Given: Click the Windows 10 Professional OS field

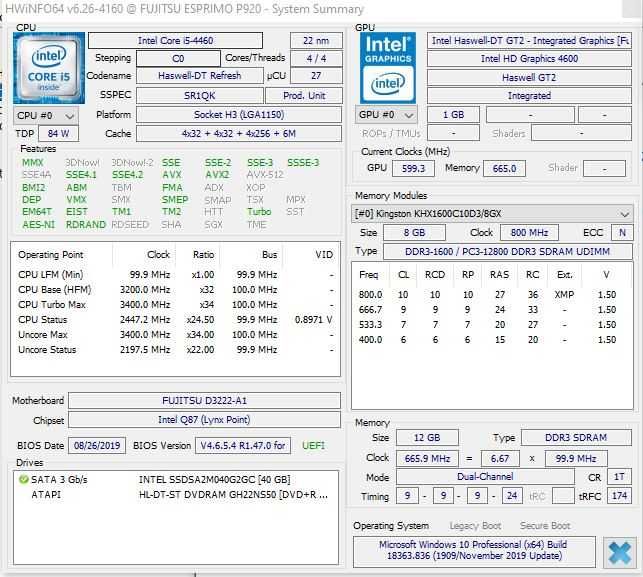Looking at the screenshot, I should [474, 550].
